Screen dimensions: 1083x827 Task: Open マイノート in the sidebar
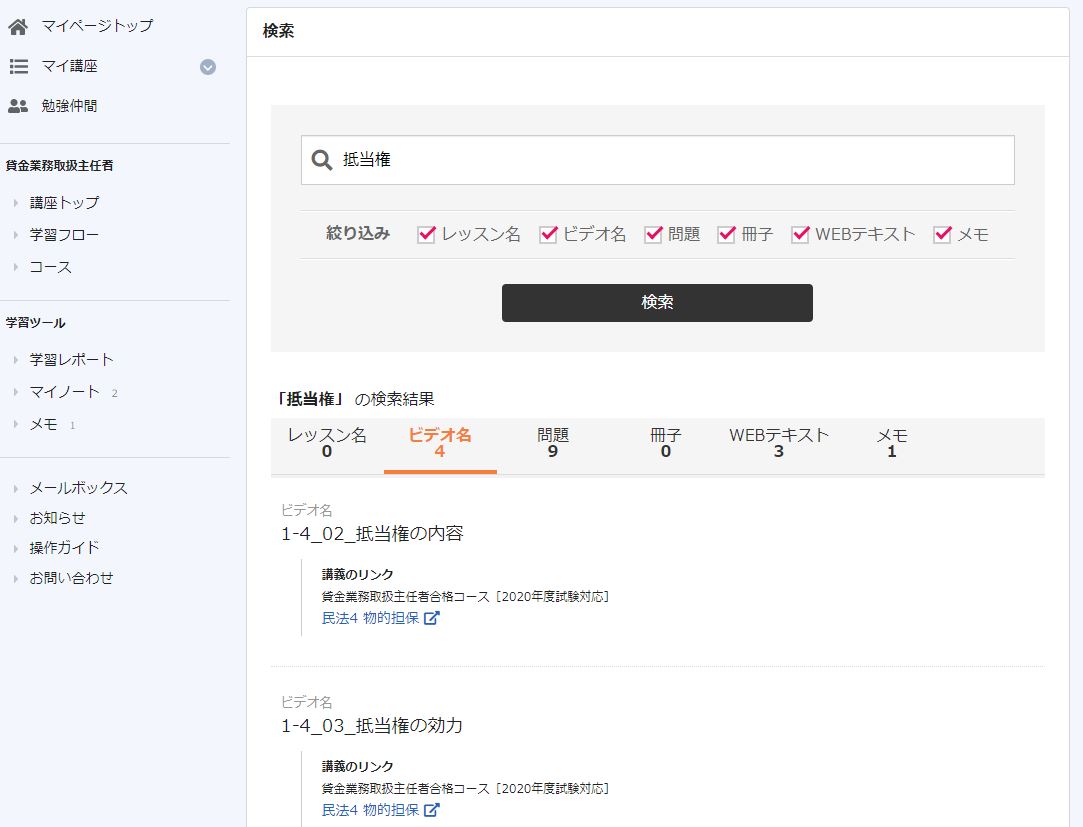pyautogui.click(x=64, y=392)
